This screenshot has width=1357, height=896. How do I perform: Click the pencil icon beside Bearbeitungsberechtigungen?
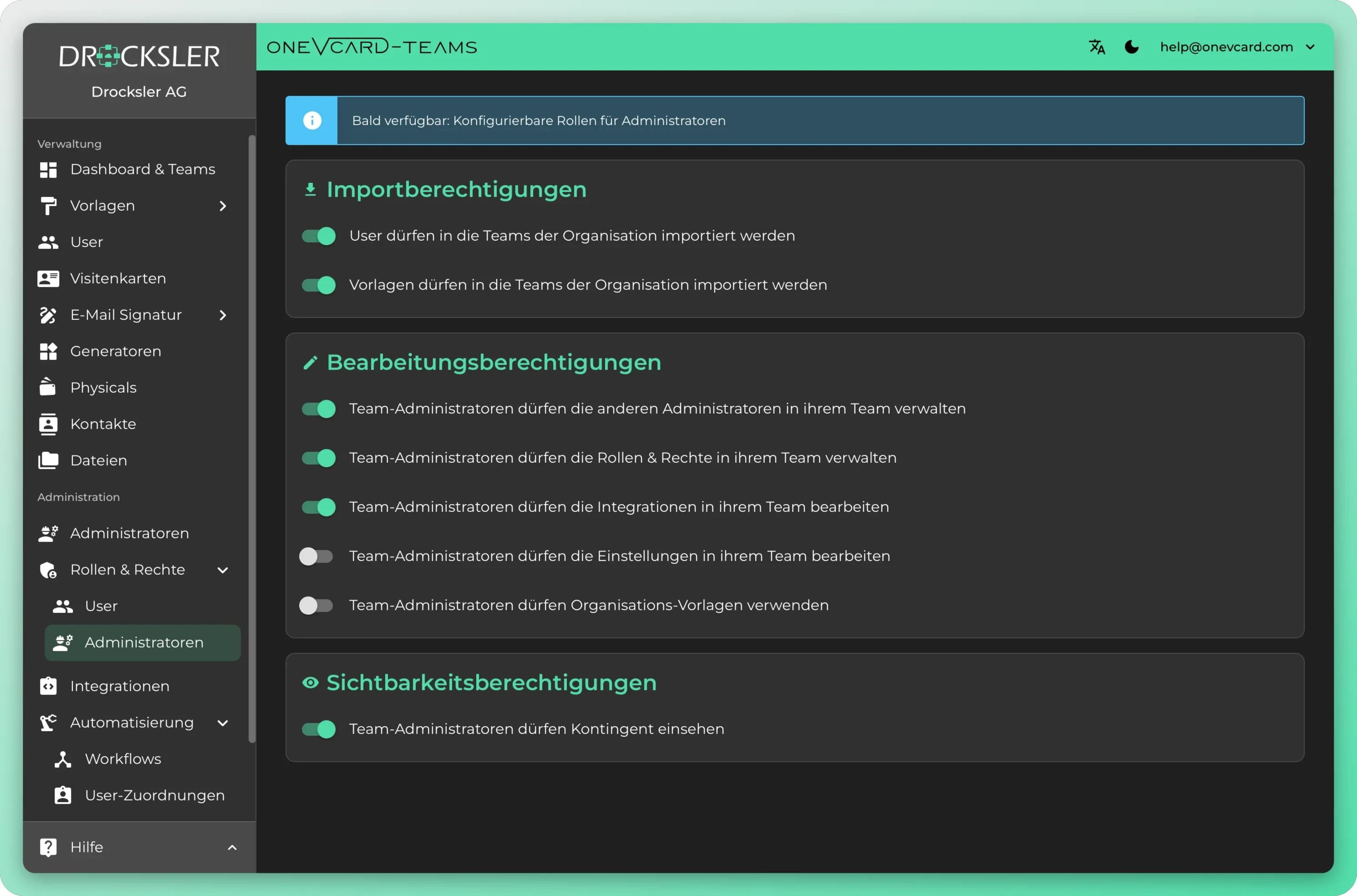pyautogui.click(x=310, y=363)
